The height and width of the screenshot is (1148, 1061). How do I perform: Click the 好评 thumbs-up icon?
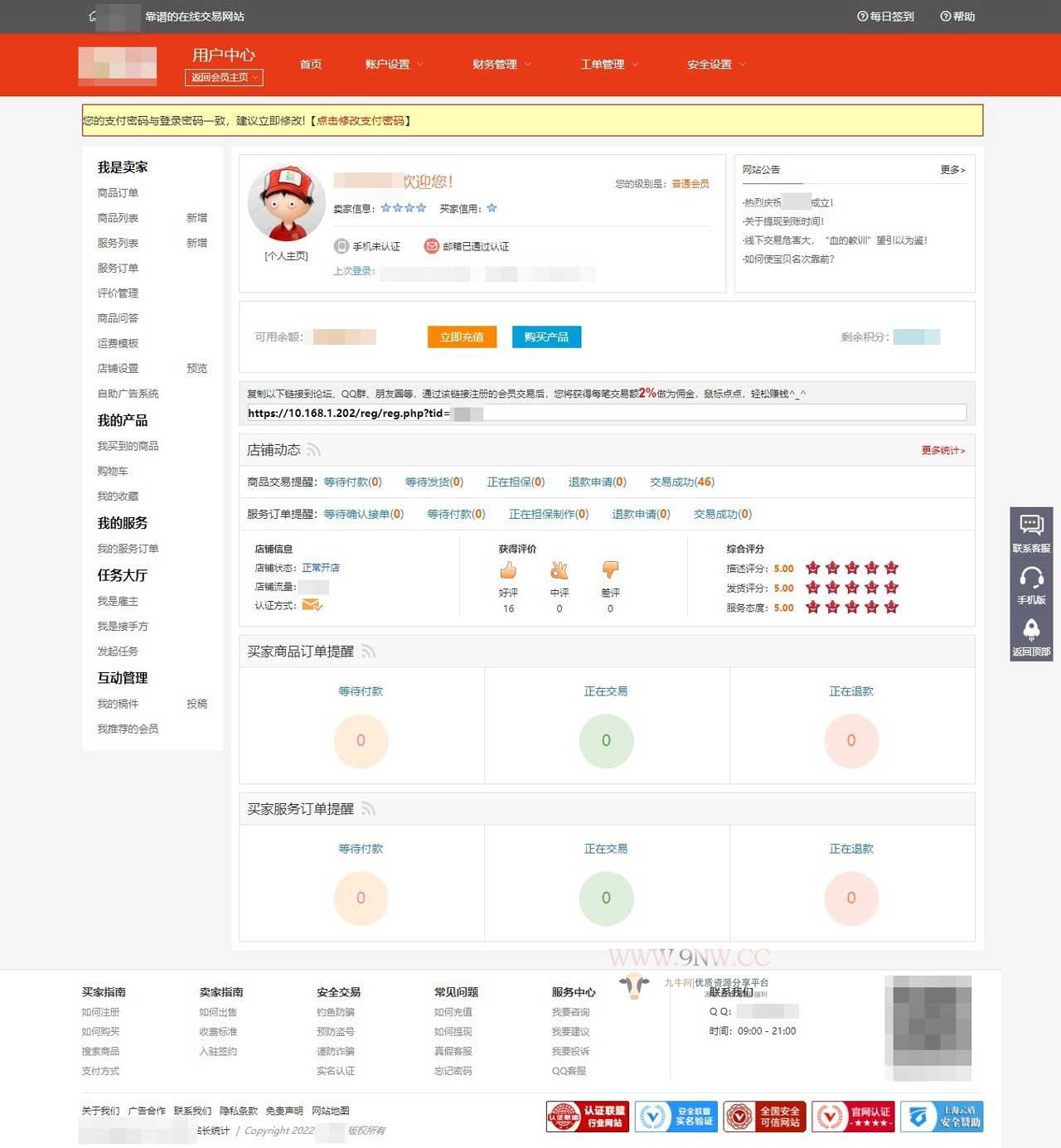[x=508, y=570]
